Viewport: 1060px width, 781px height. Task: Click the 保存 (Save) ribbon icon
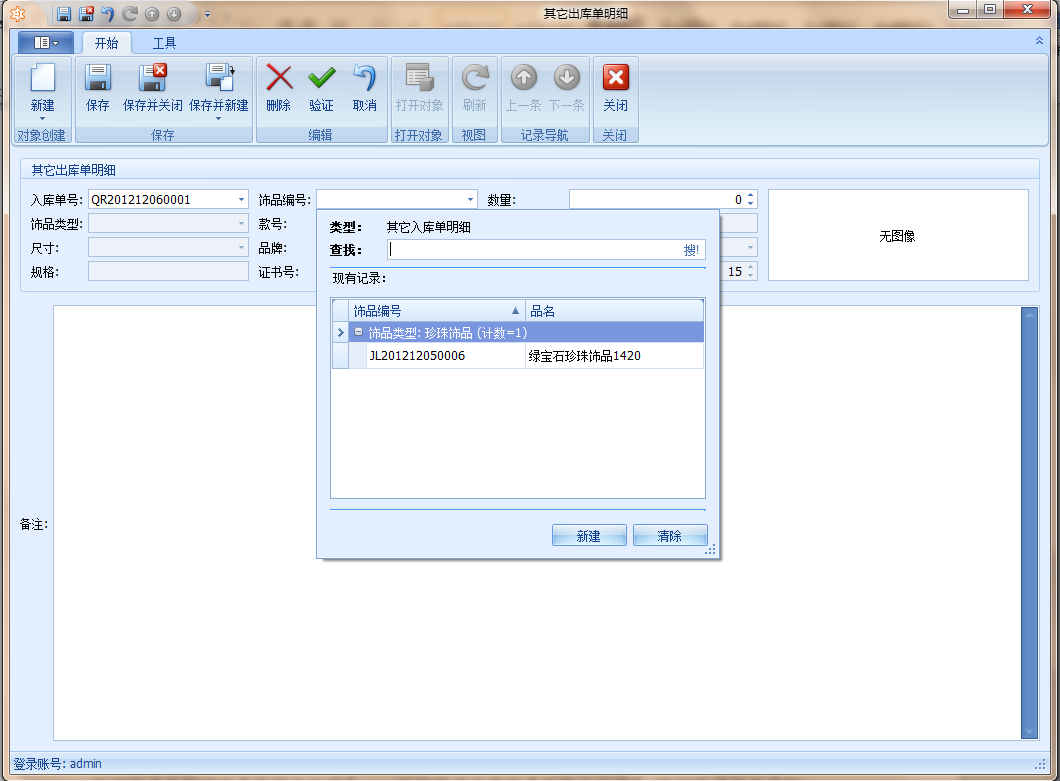[x=97, y=78]
